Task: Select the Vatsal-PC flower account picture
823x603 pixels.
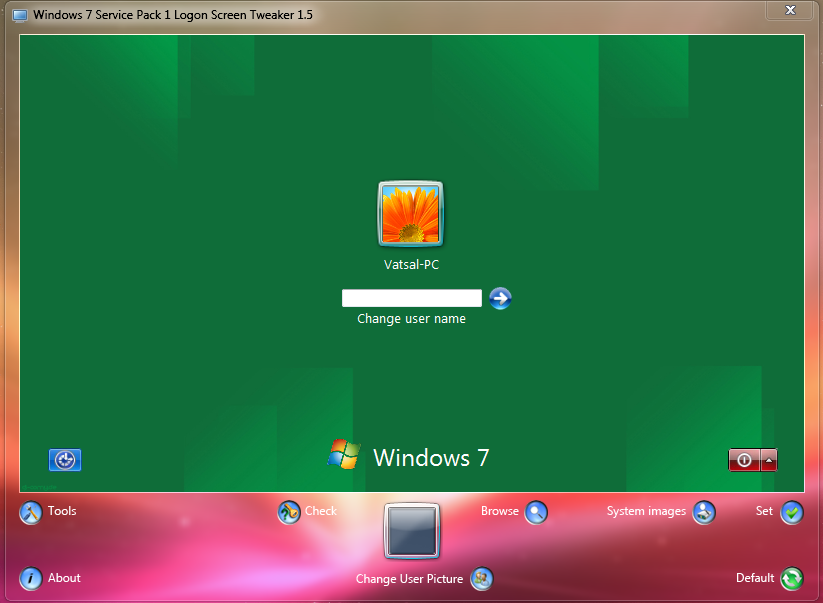Action: click(x=410, y=213)
